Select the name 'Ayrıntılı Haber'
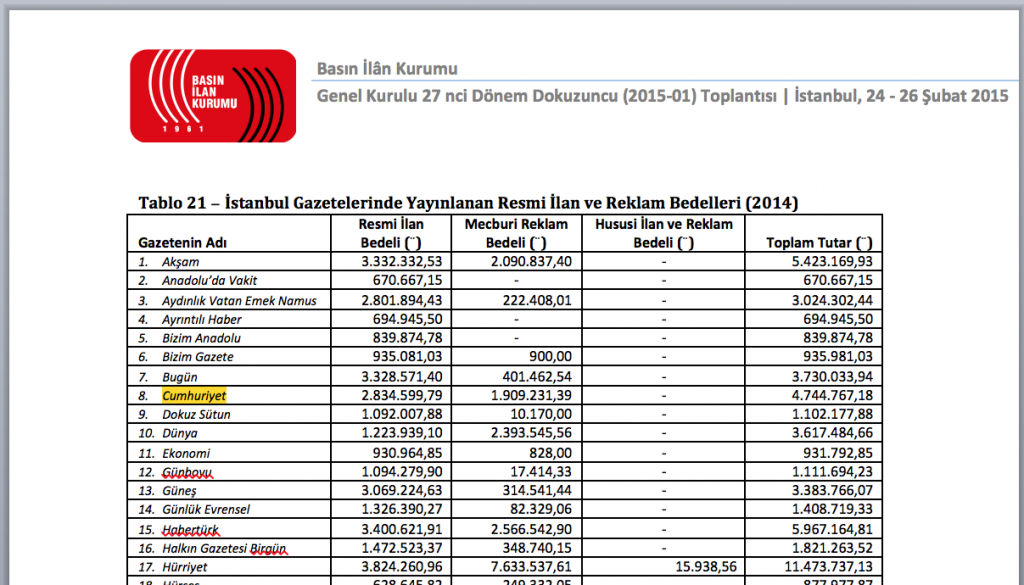 202,320
